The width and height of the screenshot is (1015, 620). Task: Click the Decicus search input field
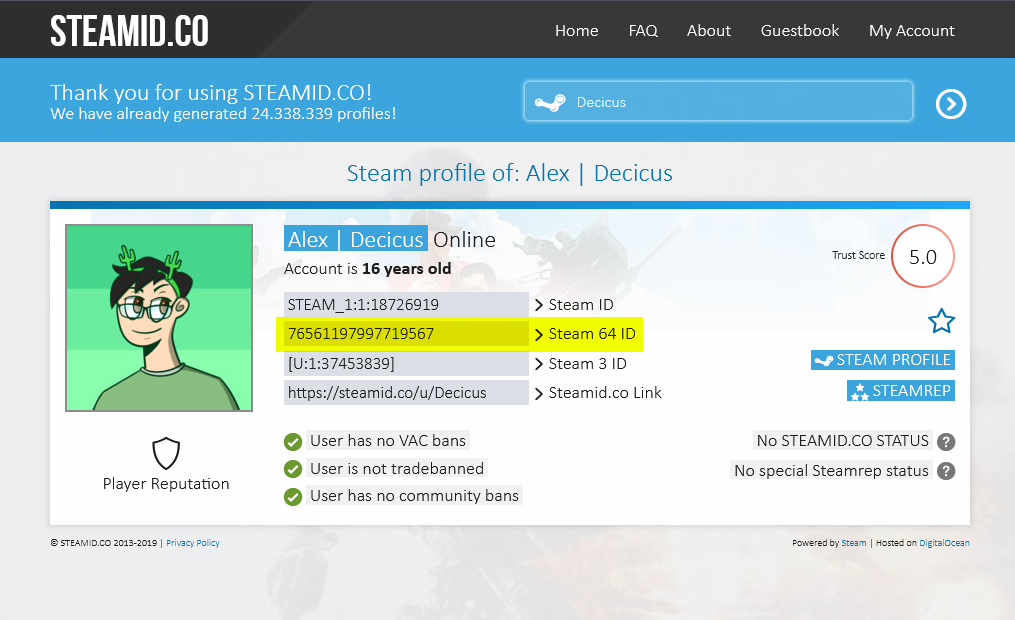click(717, 101)
